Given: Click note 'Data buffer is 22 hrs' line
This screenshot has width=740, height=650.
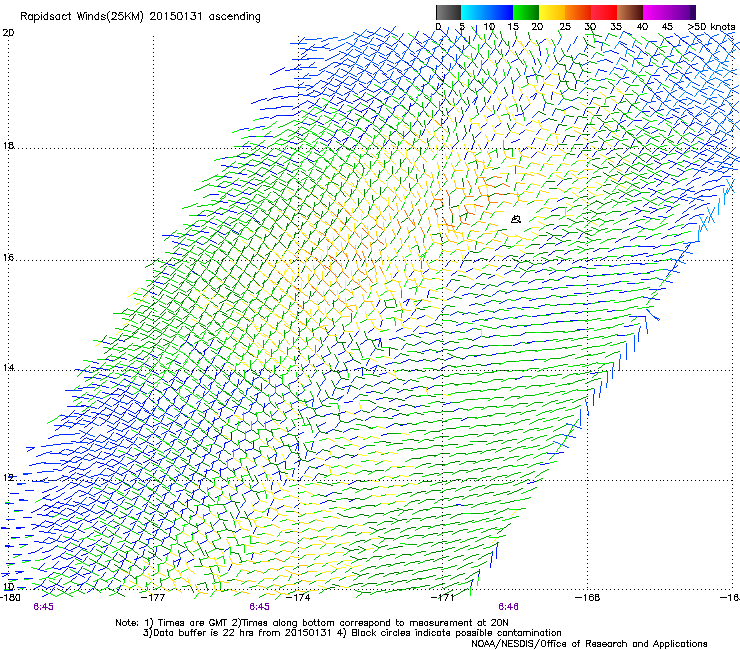Looking at the screenshot, I should pos(352,633).
